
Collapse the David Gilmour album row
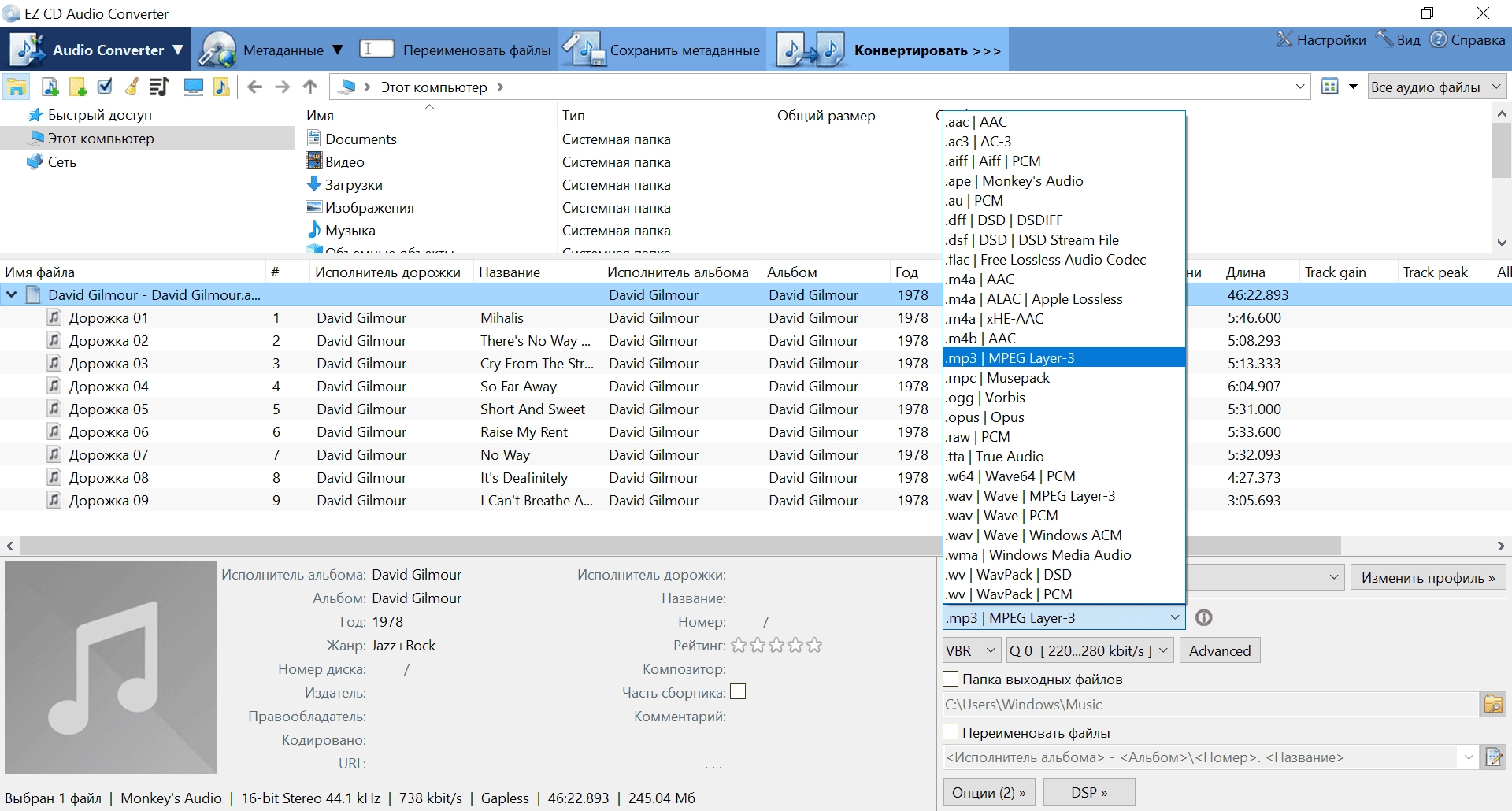pyautogui.click(x=12, y=295)
